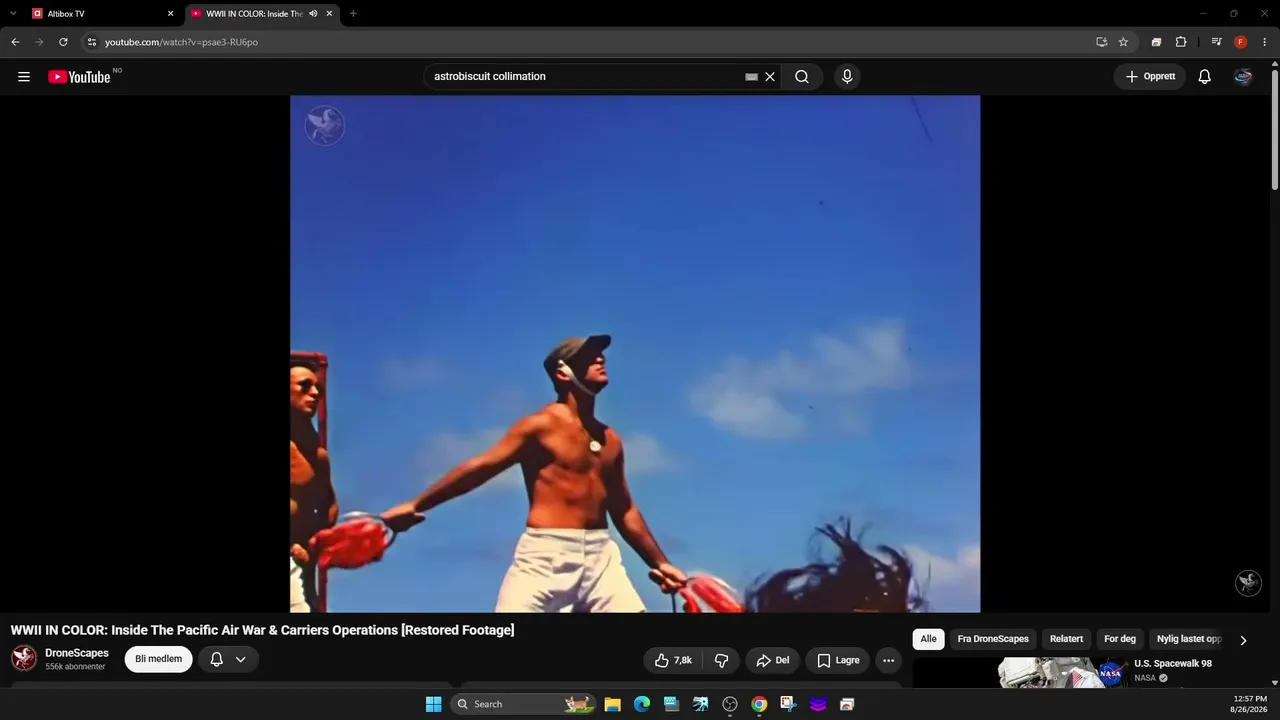Go to the YouTube home logo
1280x720 pixels.
tap(79, 77)
